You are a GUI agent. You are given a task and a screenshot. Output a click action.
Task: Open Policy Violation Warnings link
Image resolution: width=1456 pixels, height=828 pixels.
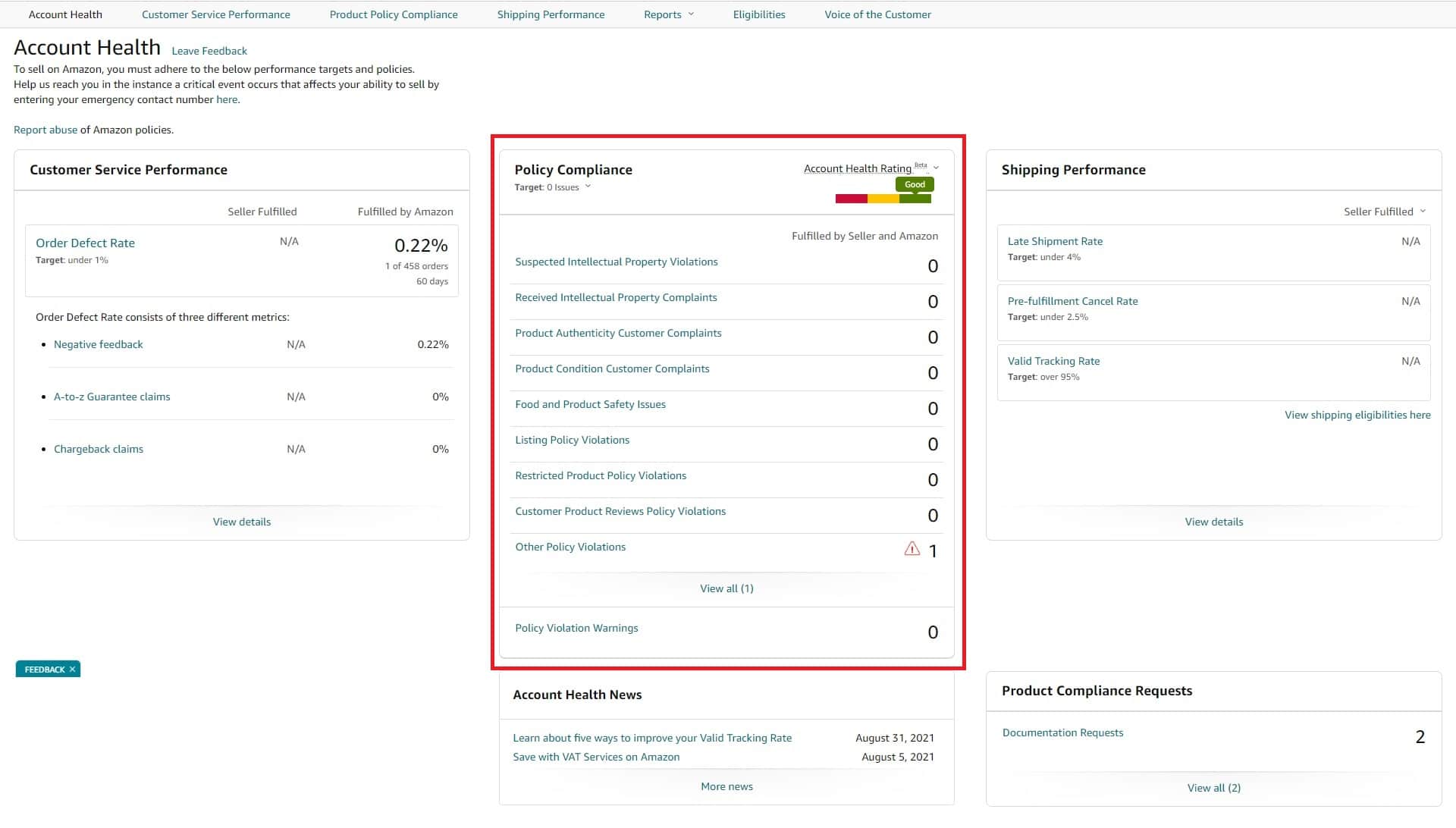pyautogui.click(x=576, y=628)
